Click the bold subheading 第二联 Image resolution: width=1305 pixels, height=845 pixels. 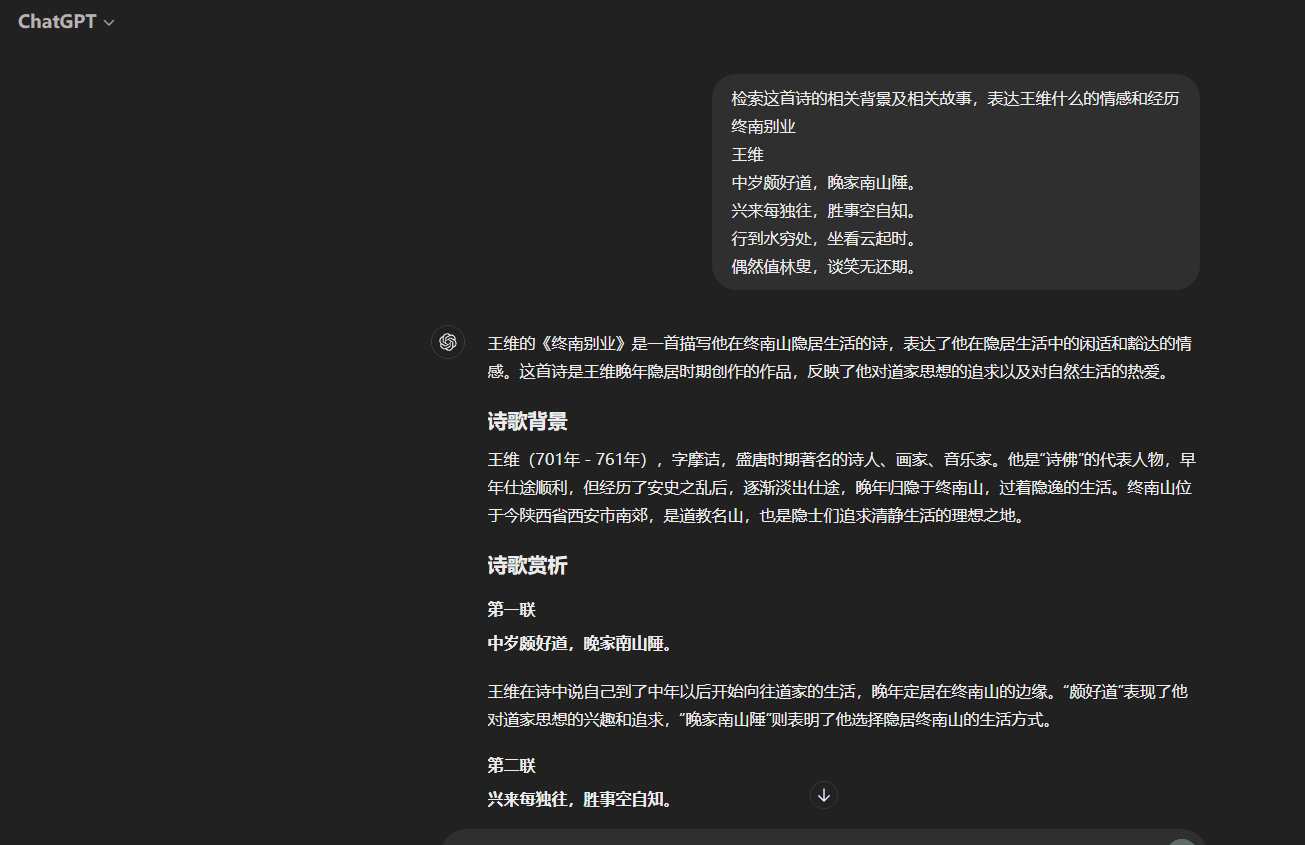pyautogui.click(x=510, y=764)
